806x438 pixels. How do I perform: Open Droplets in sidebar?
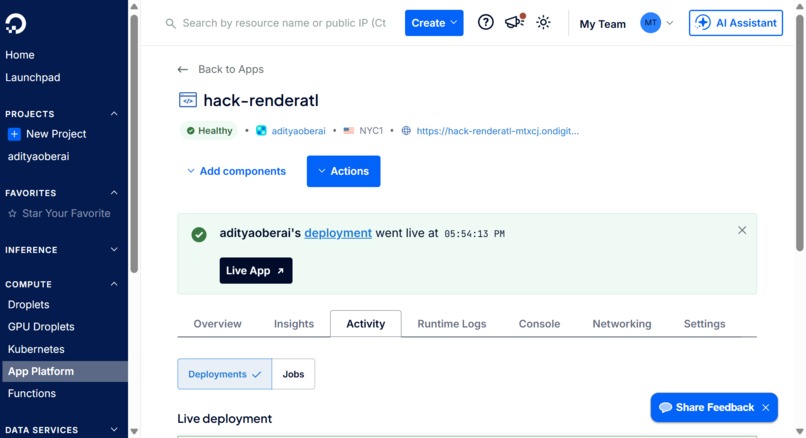[28, 305]
